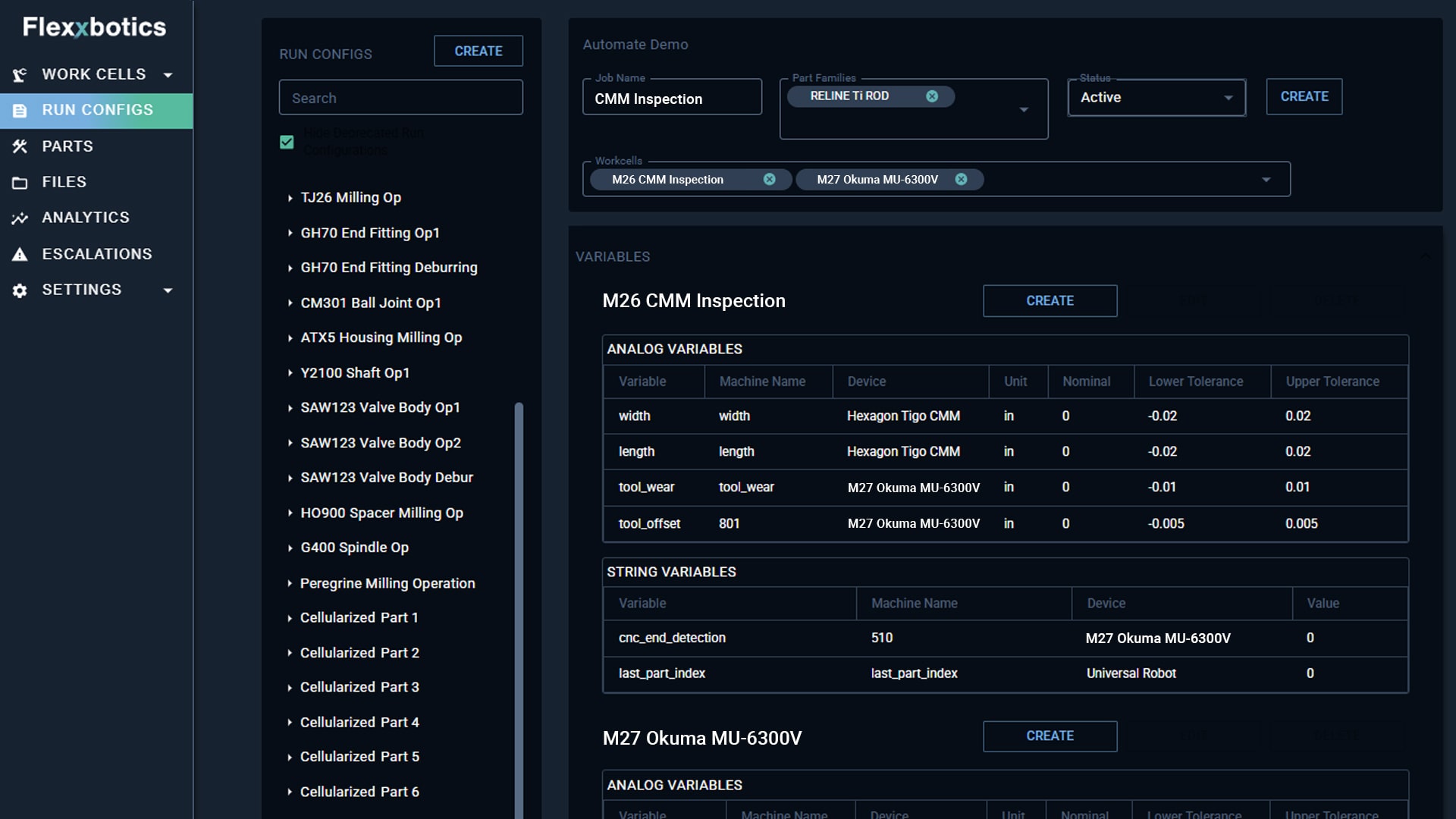This screenshot has width=1456, height=819.
Task: Toggle Hide Deprecated Run Configurations checkbox
Action: click(287, 142)
